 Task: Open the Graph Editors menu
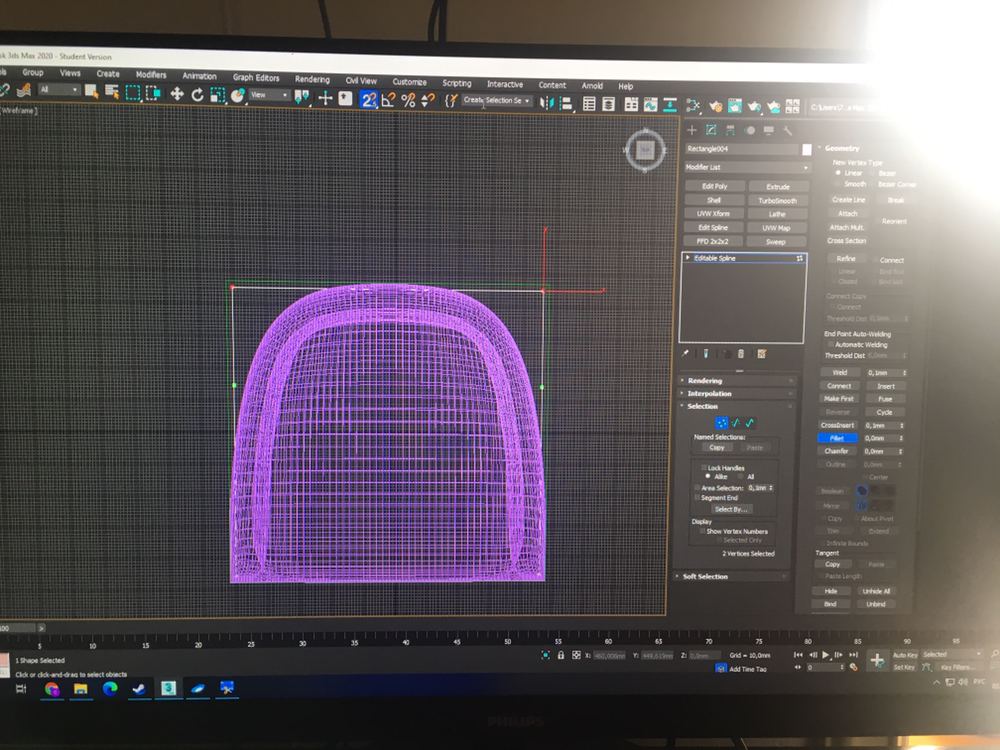pos(256,78)
